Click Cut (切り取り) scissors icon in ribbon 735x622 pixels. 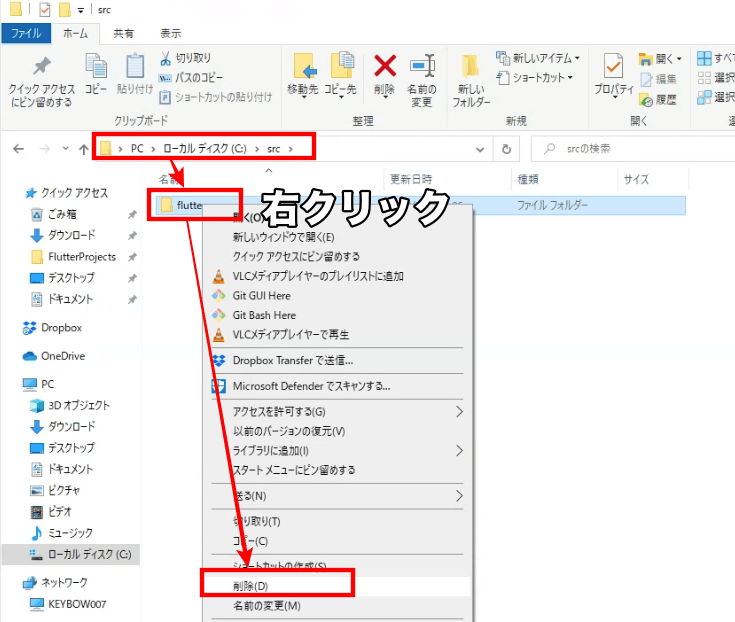tap(165, 58)
